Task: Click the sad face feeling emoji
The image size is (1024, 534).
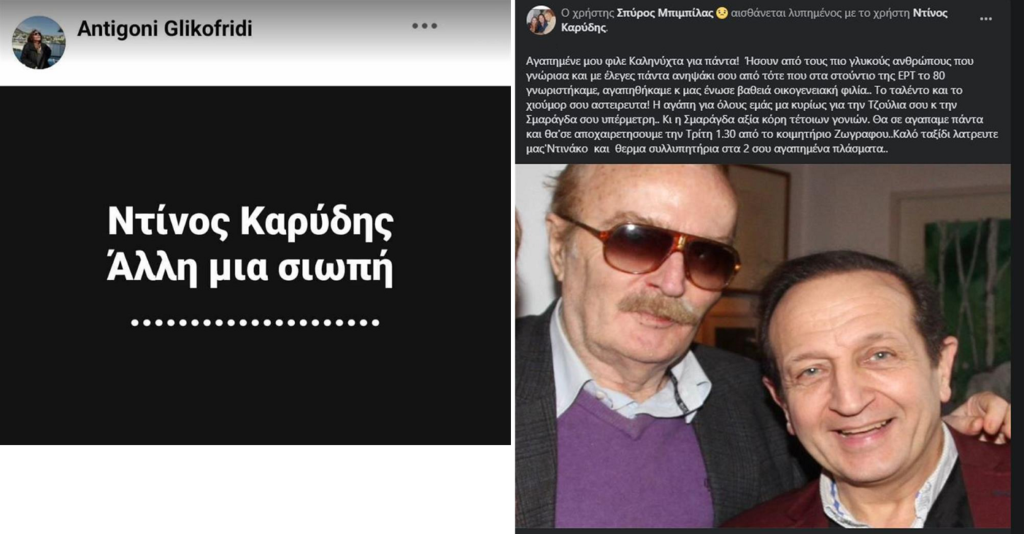Action: [x=722, y=13]
